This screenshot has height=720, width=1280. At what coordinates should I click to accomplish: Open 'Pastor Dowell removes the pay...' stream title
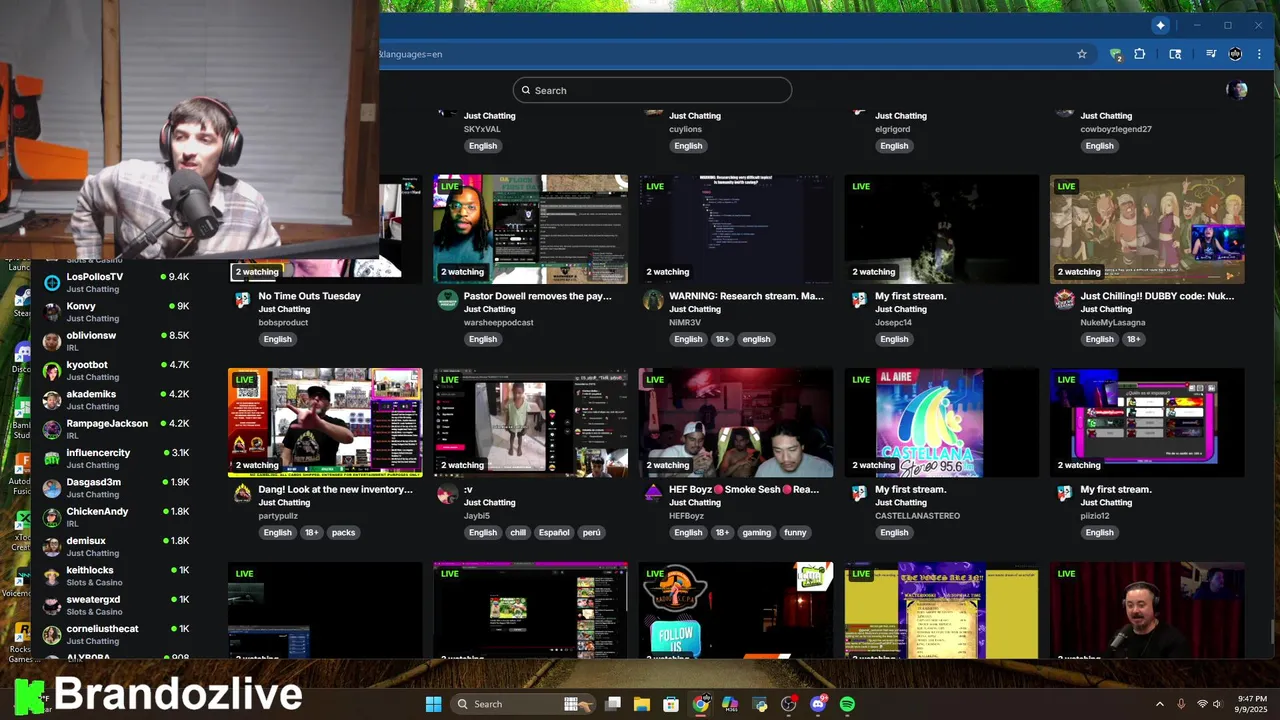[x=537, y=296]
